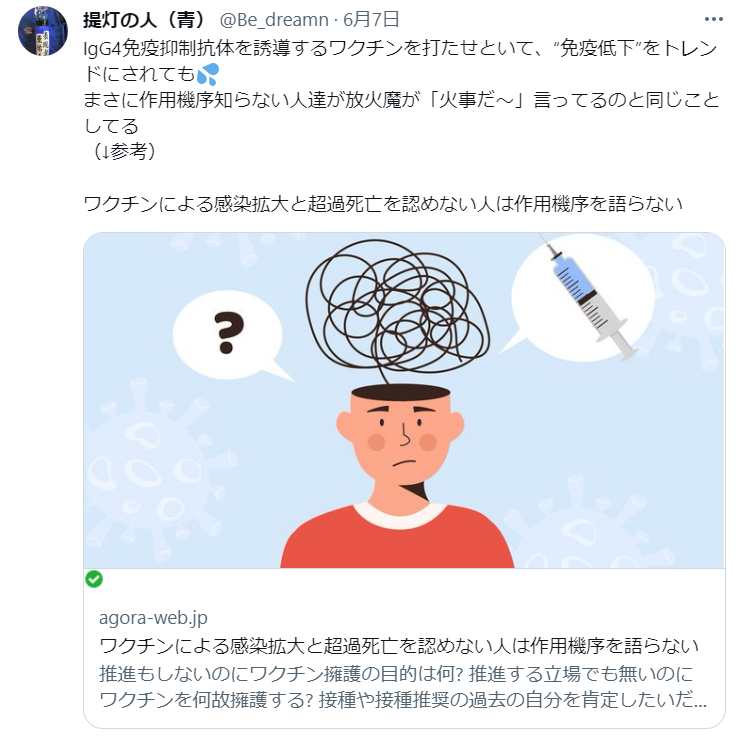743x743 pixels.
Task: Click the tangled scribble above the head
Action: pyautogui.click(x=397, y=306)
